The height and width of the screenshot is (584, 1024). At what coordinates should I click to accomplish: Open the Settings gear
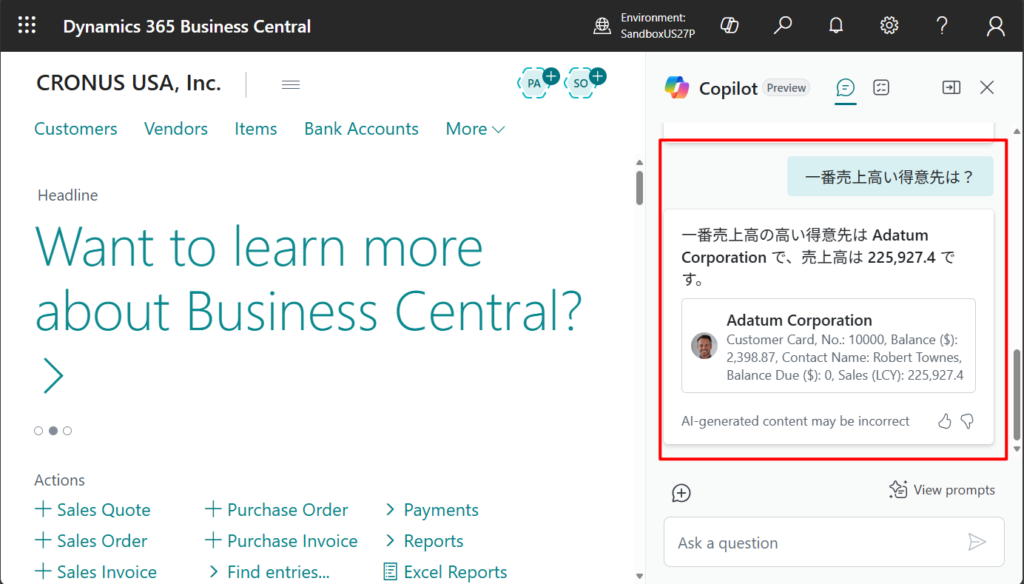(889, 26)
